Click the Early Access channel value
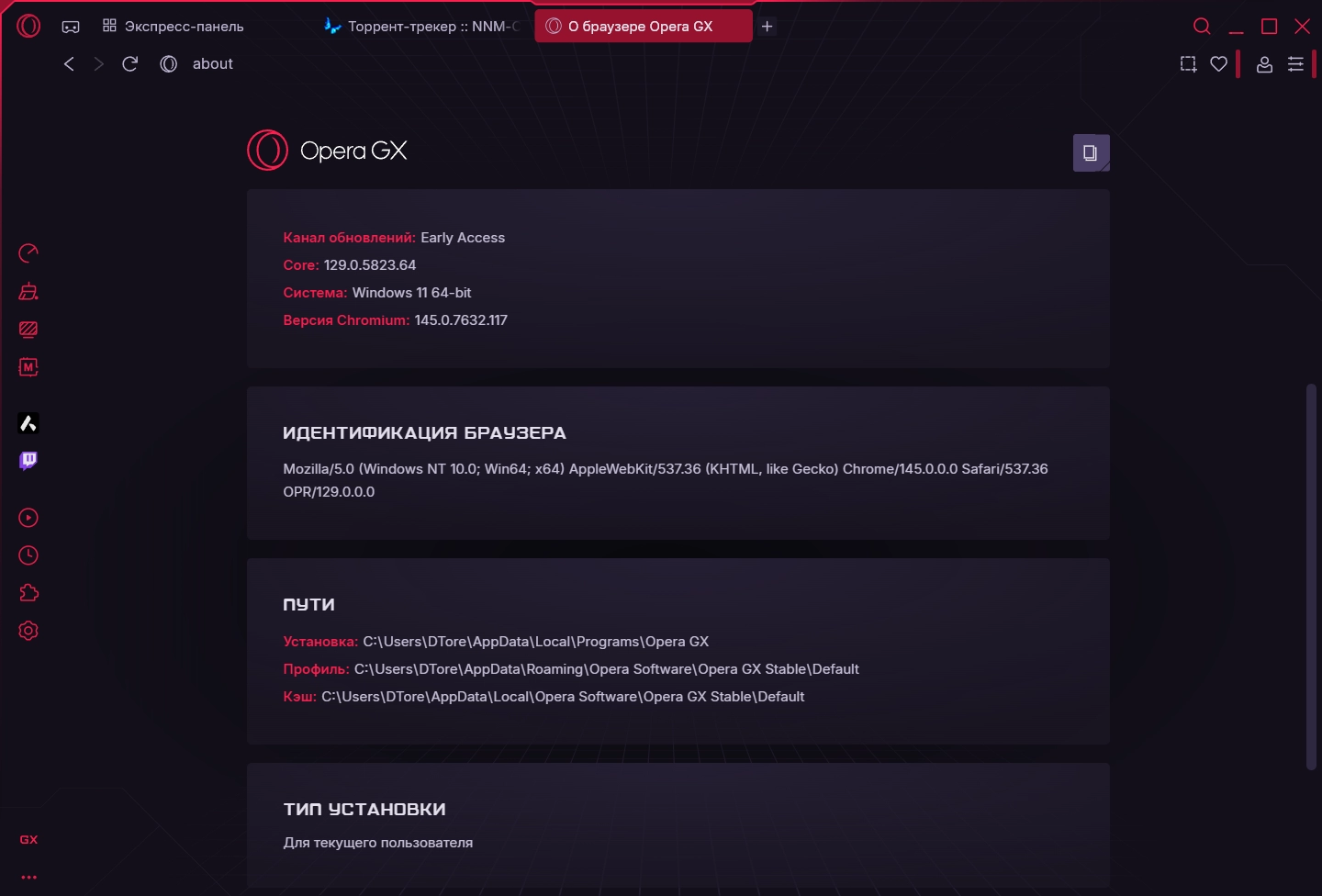The width and height of the screenshot is (1322, 896). (463, 238)
